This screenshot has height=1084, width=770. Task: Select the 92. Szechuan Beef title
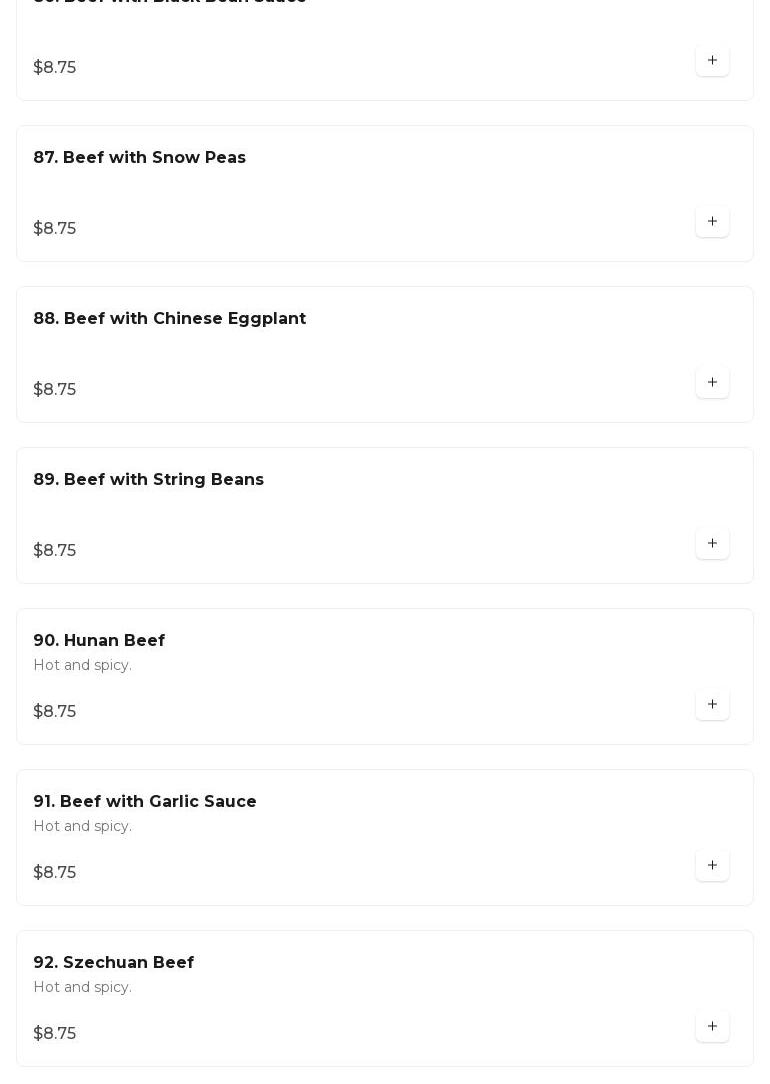113,963
